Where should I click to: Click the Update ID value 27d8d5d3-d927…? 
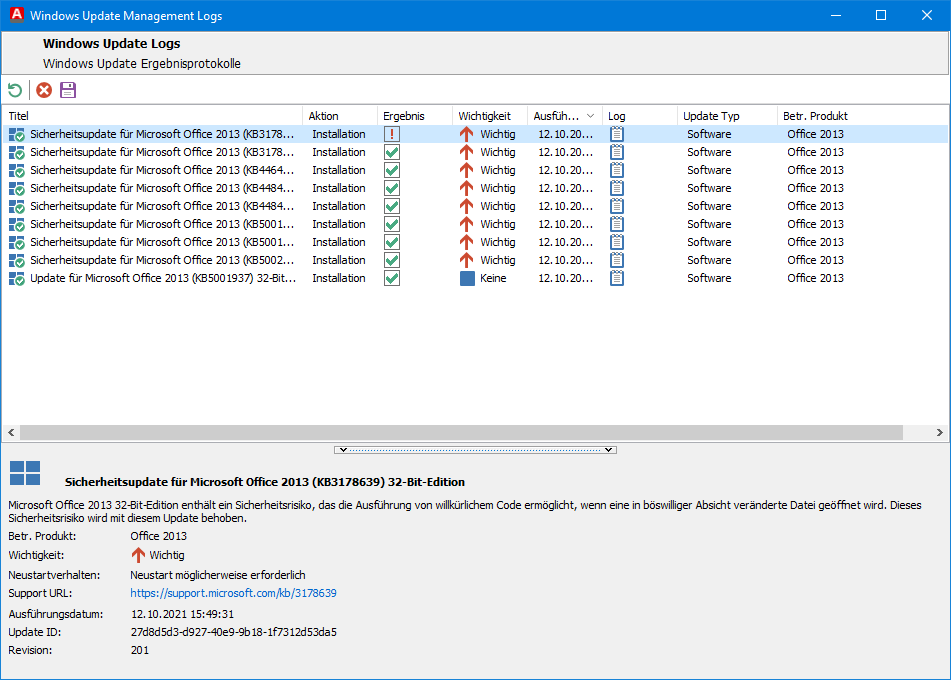coord(234,632)
